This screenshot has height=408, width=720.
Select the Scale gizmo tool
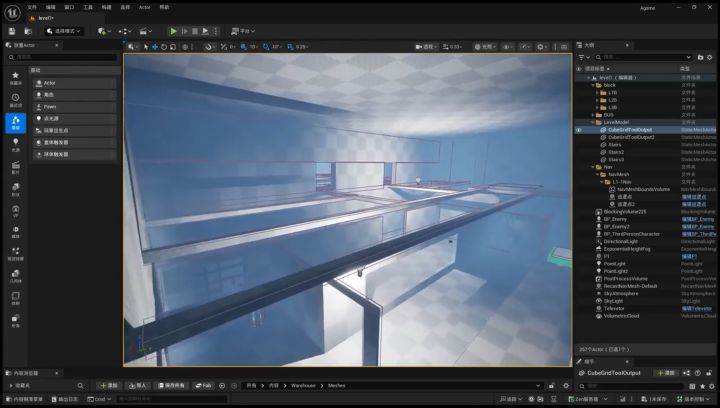[x=173, y=47]
